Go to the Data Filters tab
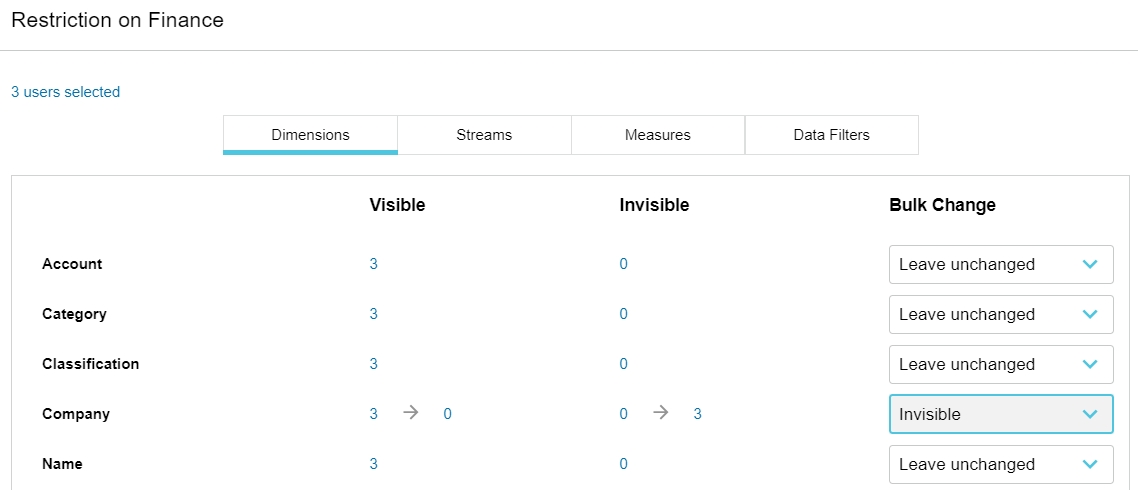Viewport: 1138px width, 490px height. pos(832,135)
